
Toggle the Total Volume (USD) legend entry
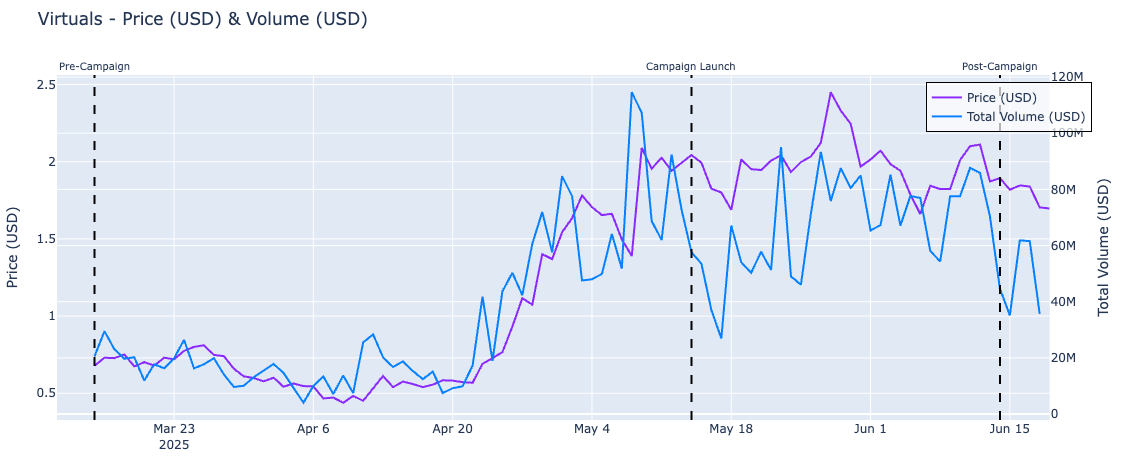[x=1008, y=116]
